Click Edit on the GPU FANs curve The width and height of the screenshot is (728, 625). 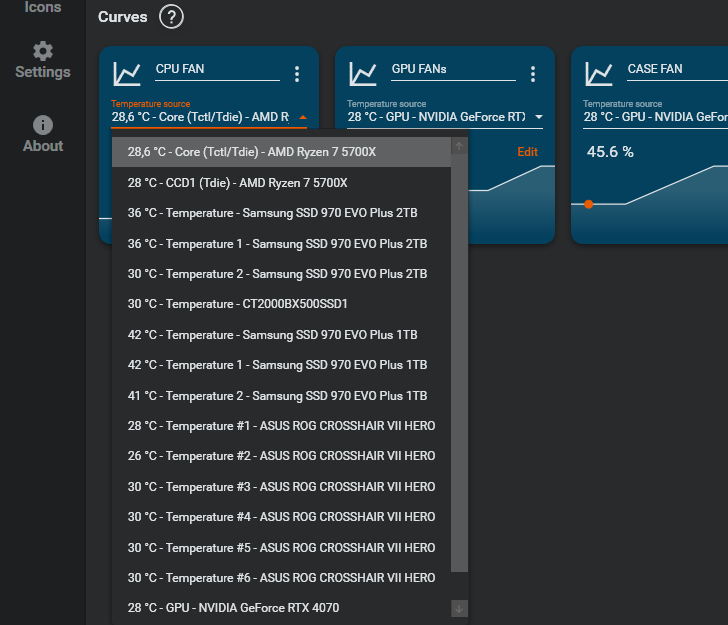point(527,152)
